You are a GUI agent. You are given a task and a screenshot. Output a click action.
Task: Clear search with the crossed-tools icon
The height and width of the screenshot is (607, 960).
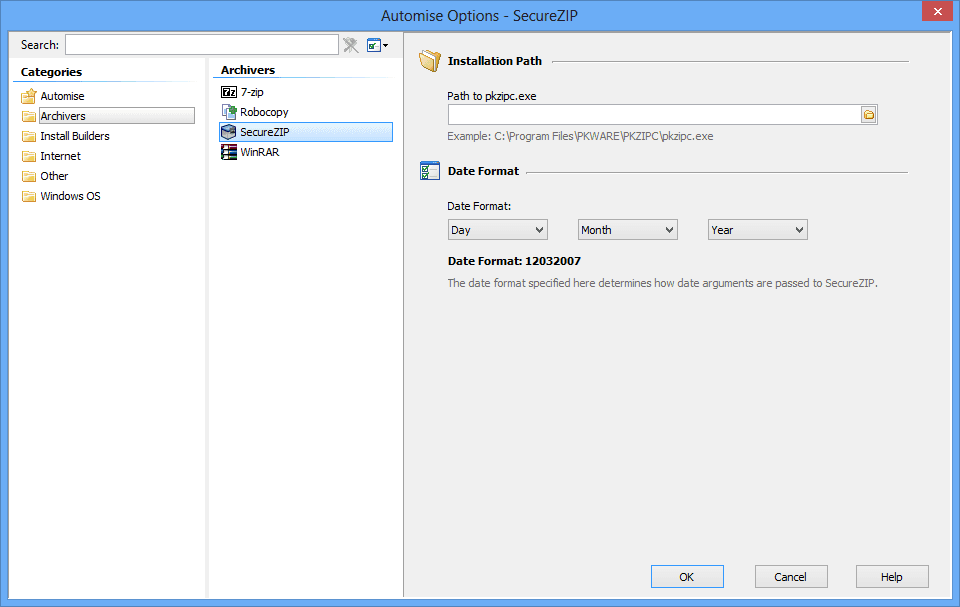coord(351,45)
